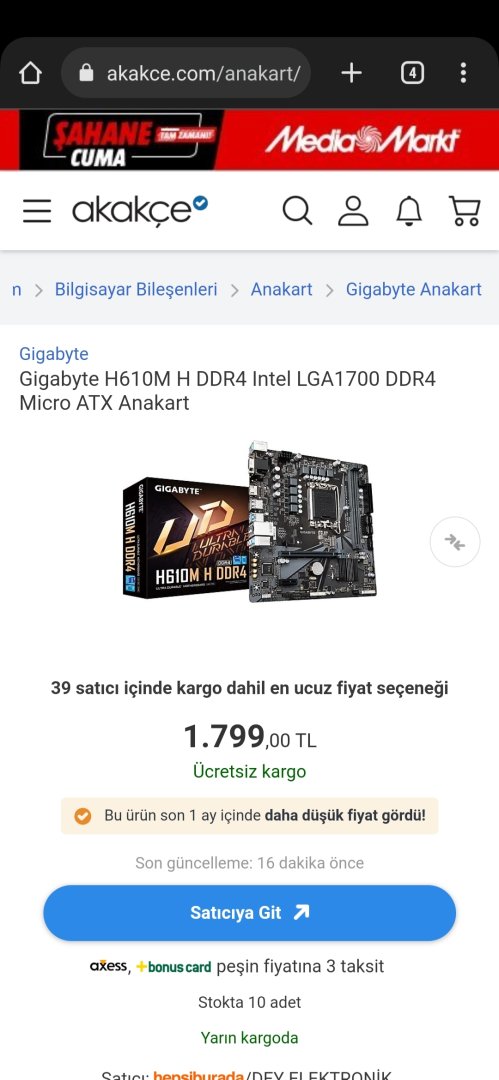This screenshot has height=1080, width=499.
Task: Open the tab switcher showing 4 tabs
Action: coord(412,73)
